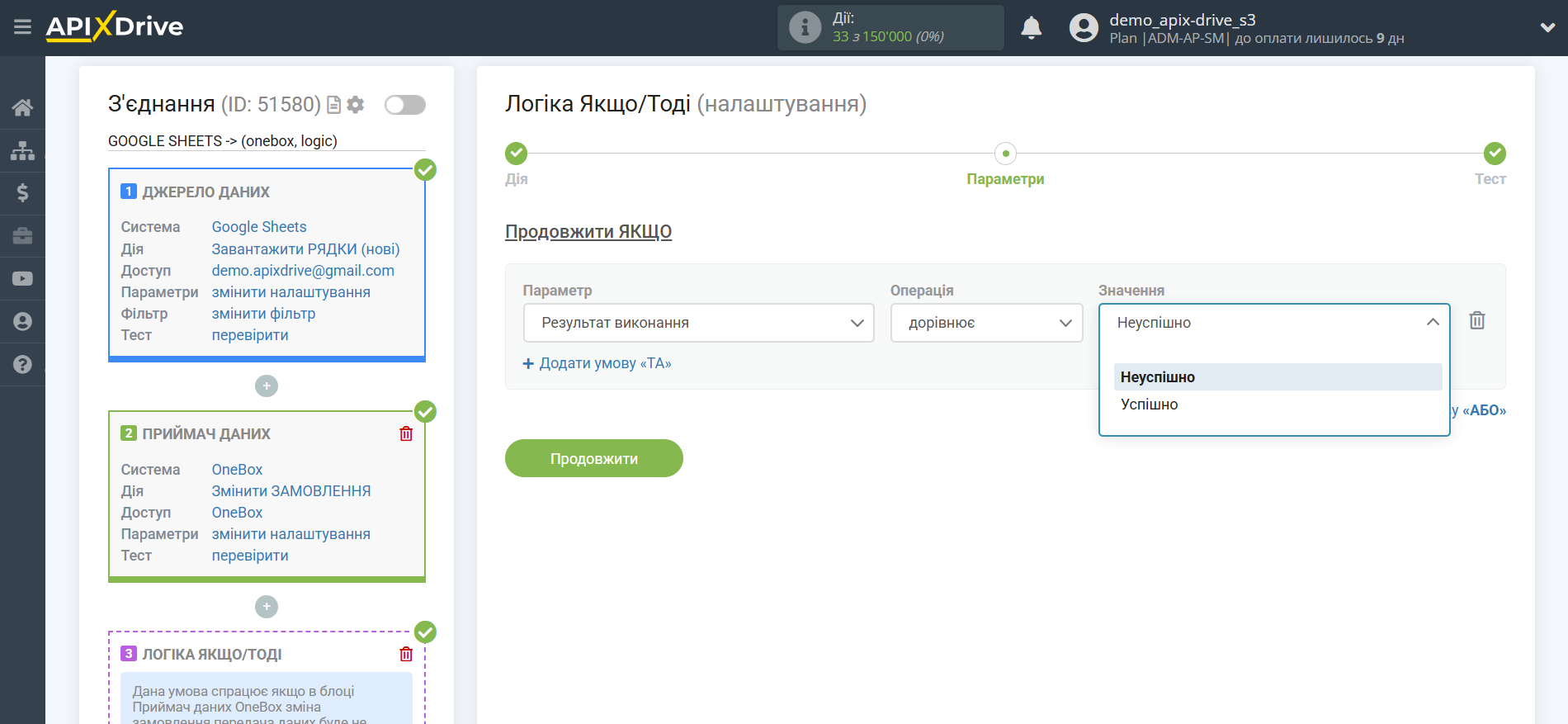Click the connection notes document icon
This screenshot has width=1568, height=724.
(x=333, y=105)
